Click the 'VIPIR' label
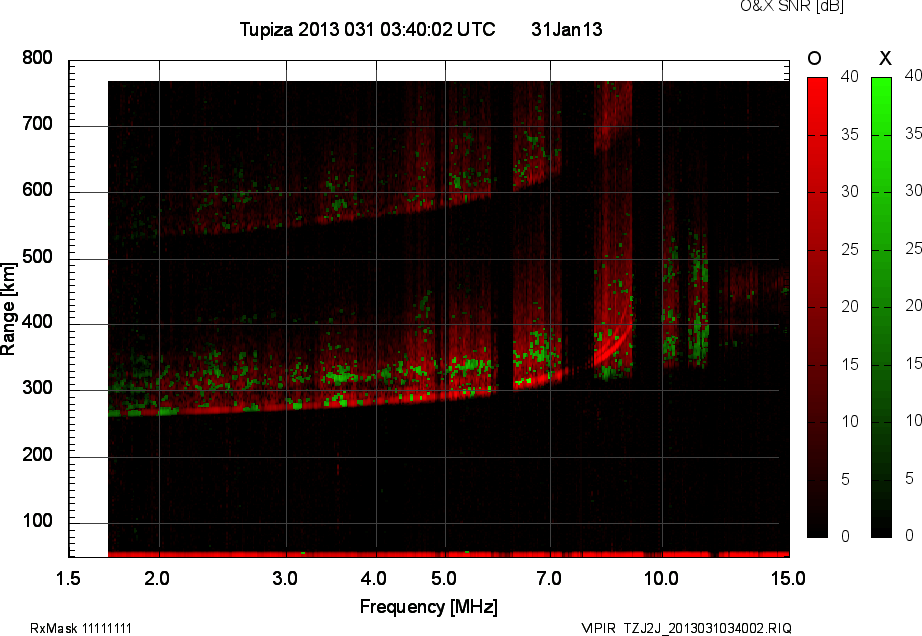 tap(598, 628)
